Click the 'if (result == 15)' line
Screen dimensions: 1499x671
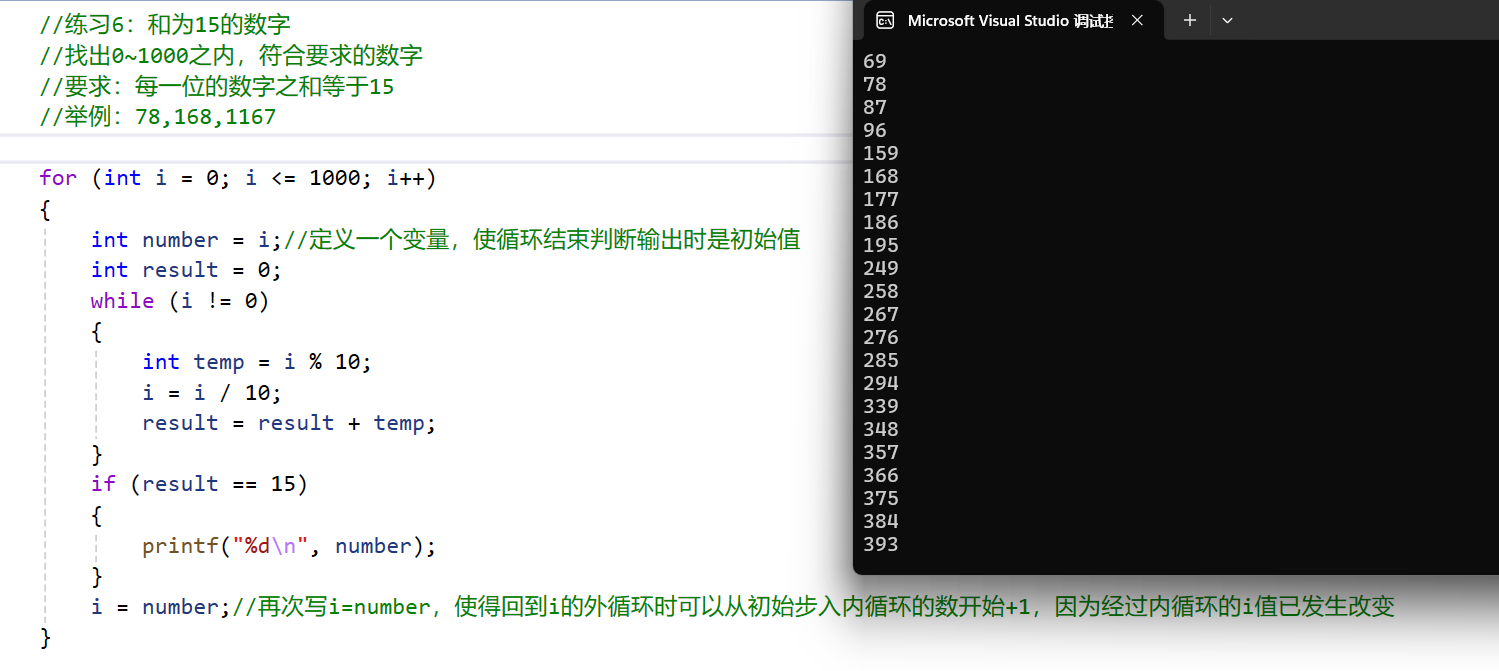point(199,484)
